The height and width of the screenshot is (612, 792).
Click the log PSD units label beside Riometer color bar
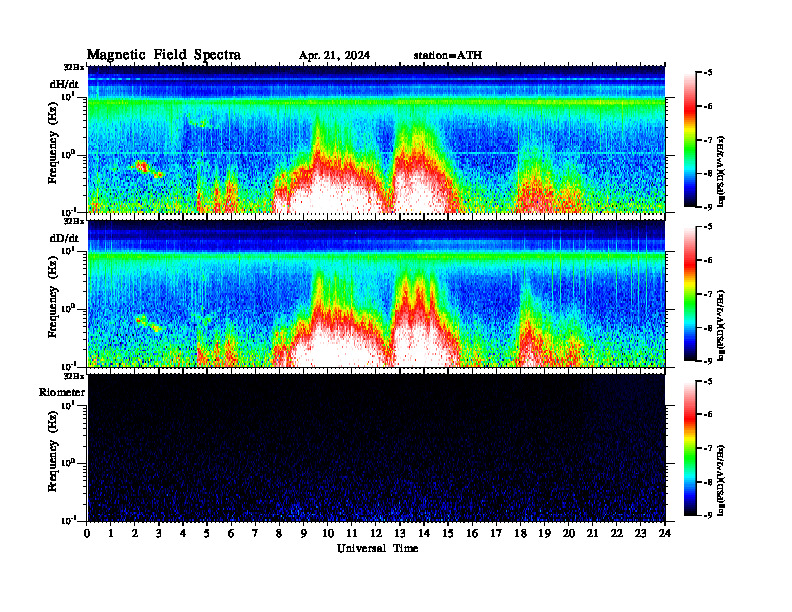click(722, 480)
